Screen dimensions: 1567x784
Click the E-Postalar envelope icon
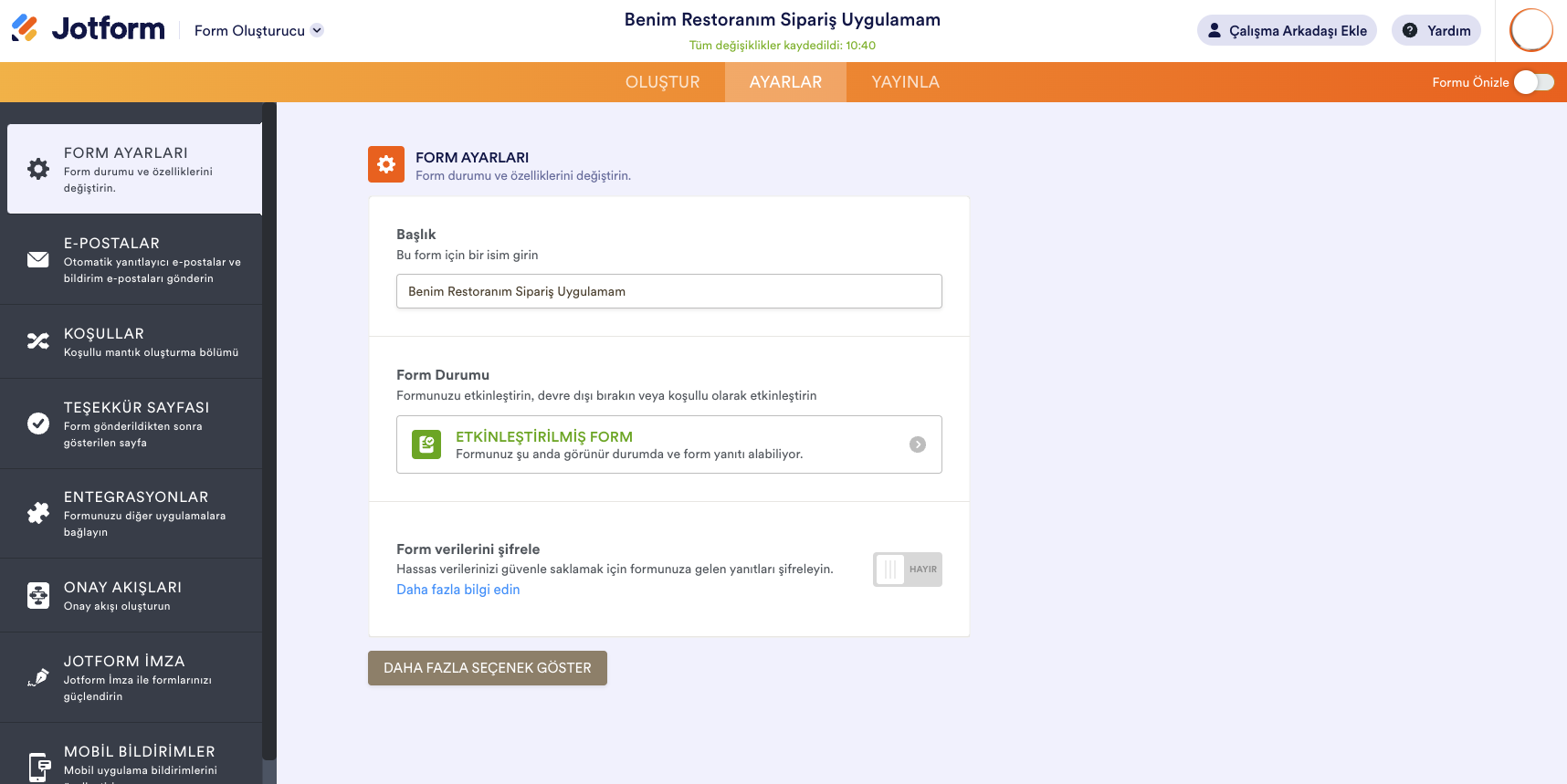point(38,260)
